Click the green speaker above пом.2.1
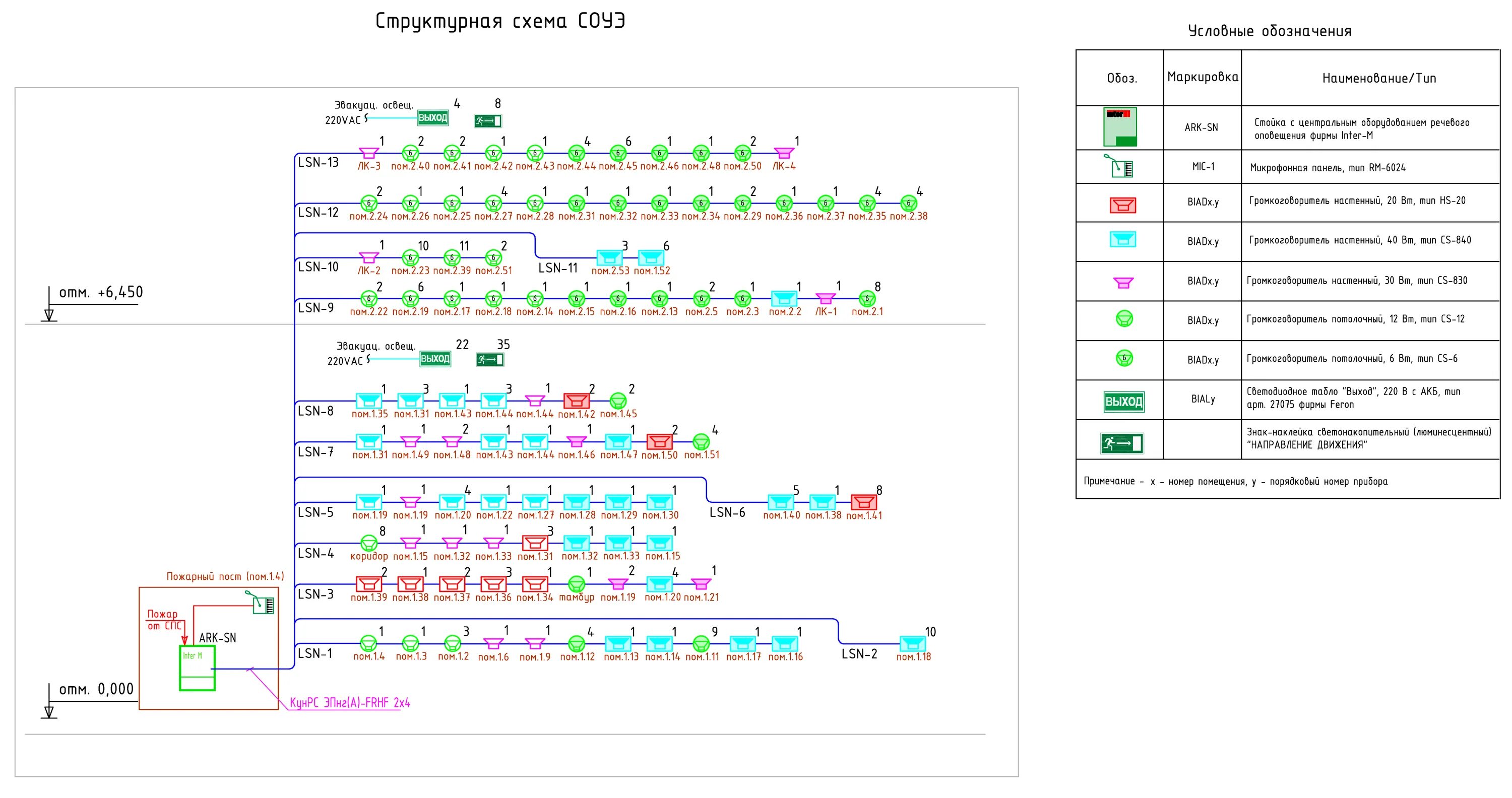The height and width of the screenshot is (798, 1512). pos(867,299)
